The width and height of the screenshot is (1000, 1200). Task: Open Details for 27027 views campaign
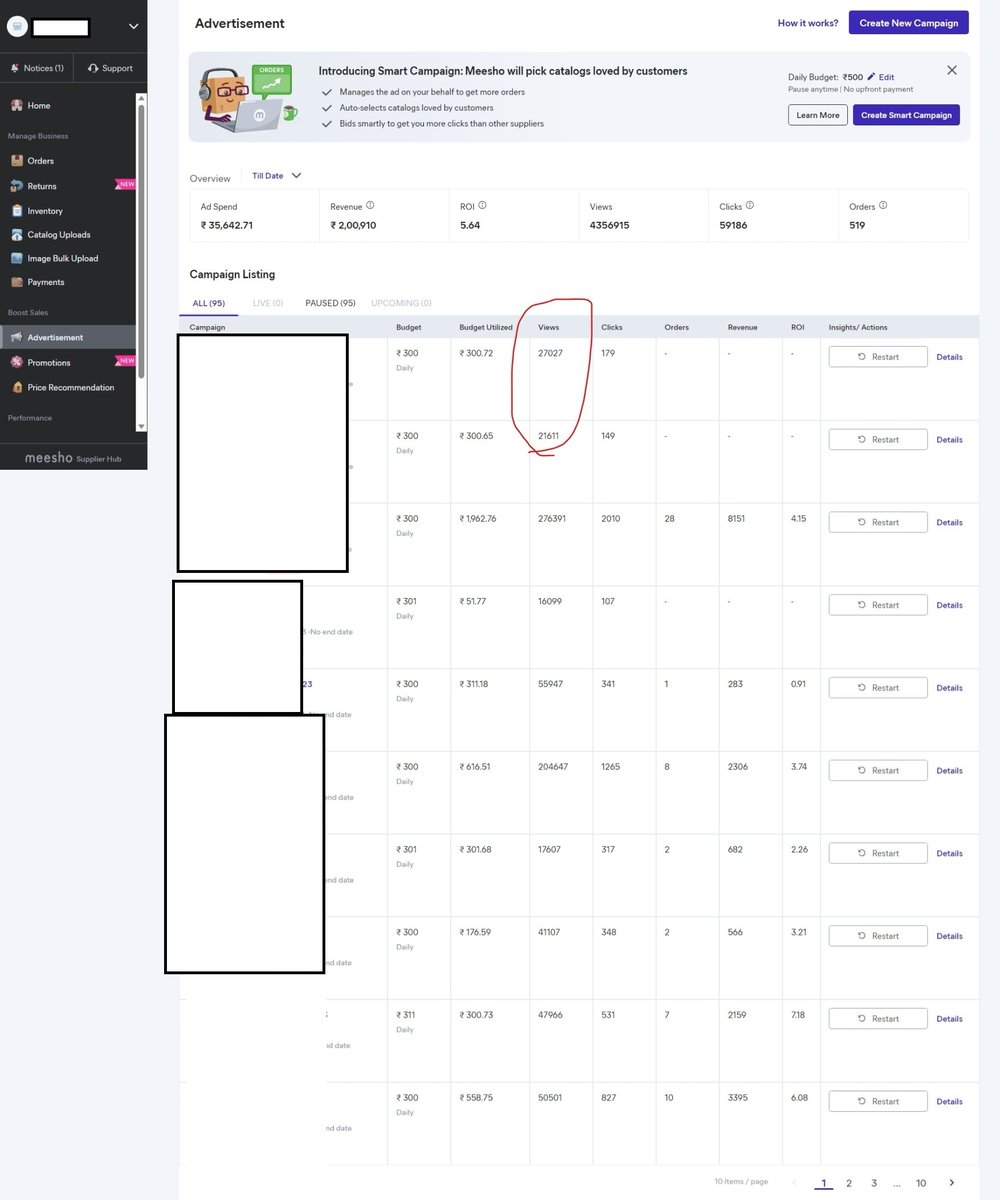(x=949, y=357)
